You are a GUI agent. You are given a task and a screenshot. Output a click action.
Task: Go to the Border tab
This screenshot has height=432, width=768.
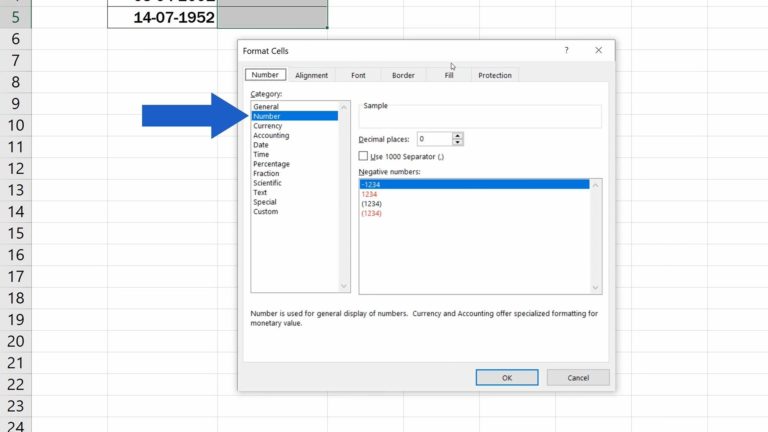point(403,75)
